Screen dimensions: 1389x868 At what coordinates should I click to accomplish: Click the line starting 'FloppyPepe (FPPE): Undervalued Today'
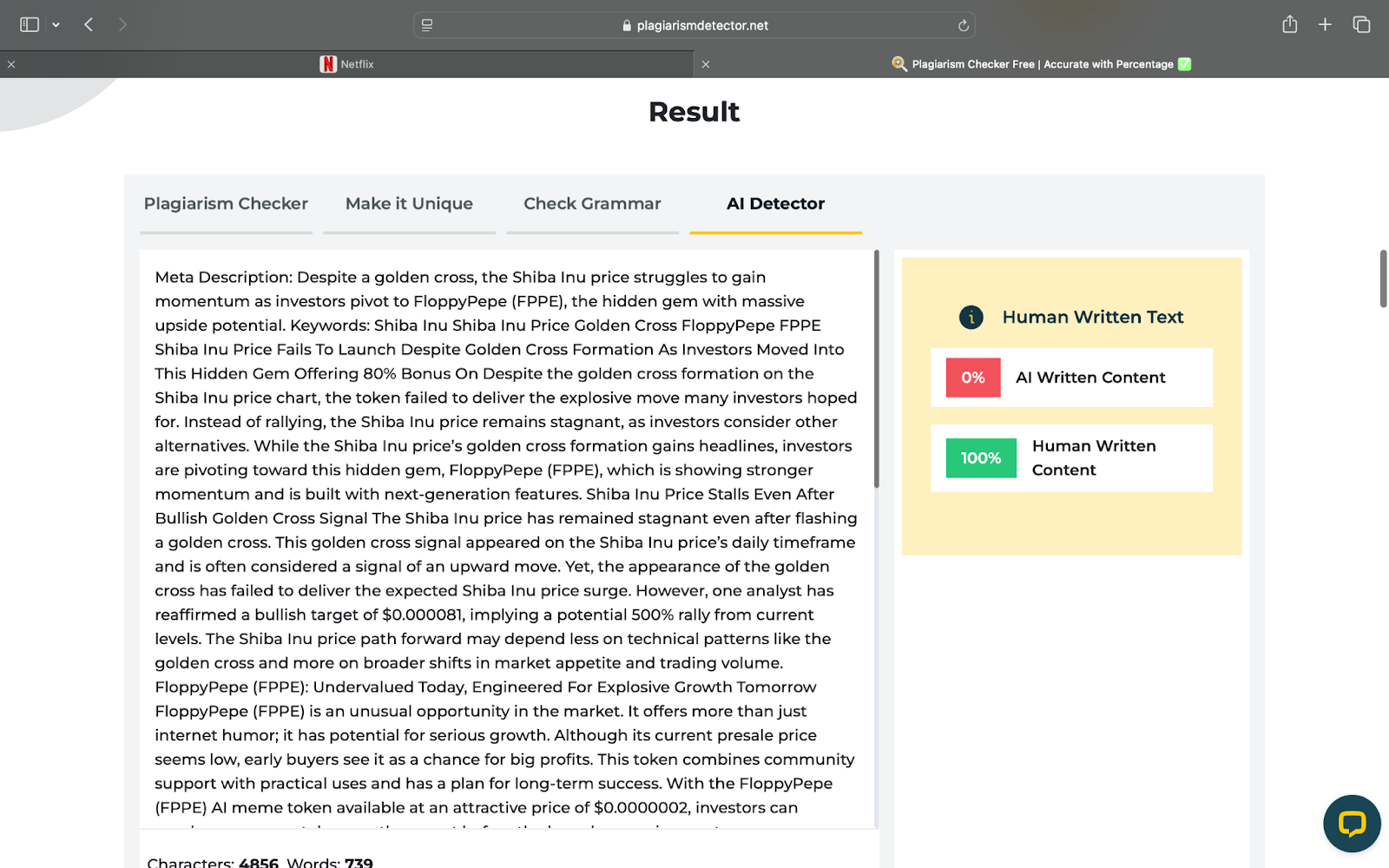[x=485, y=687]
